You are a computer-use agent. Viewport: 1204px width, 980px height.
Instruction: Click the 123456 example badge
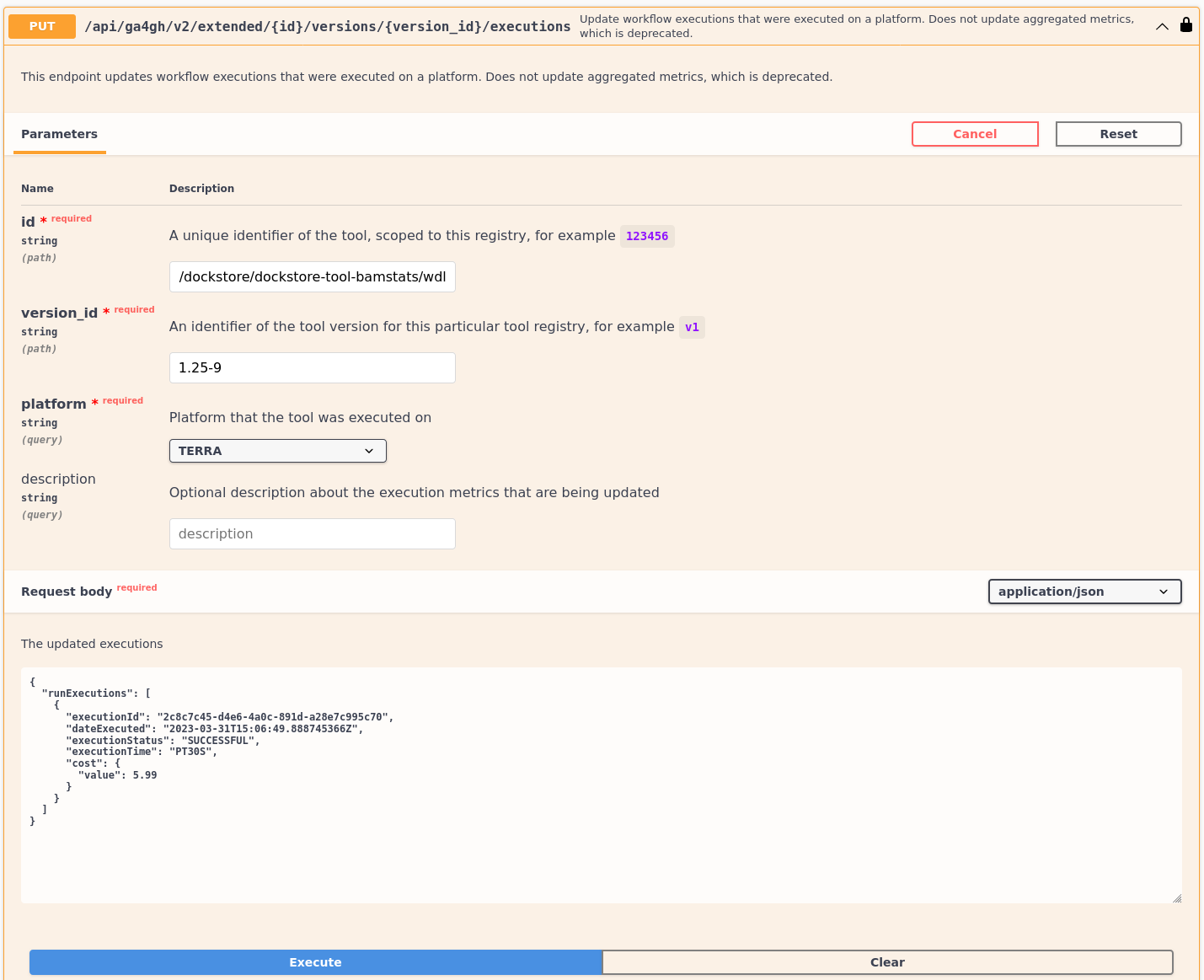(x=647, y=236)
